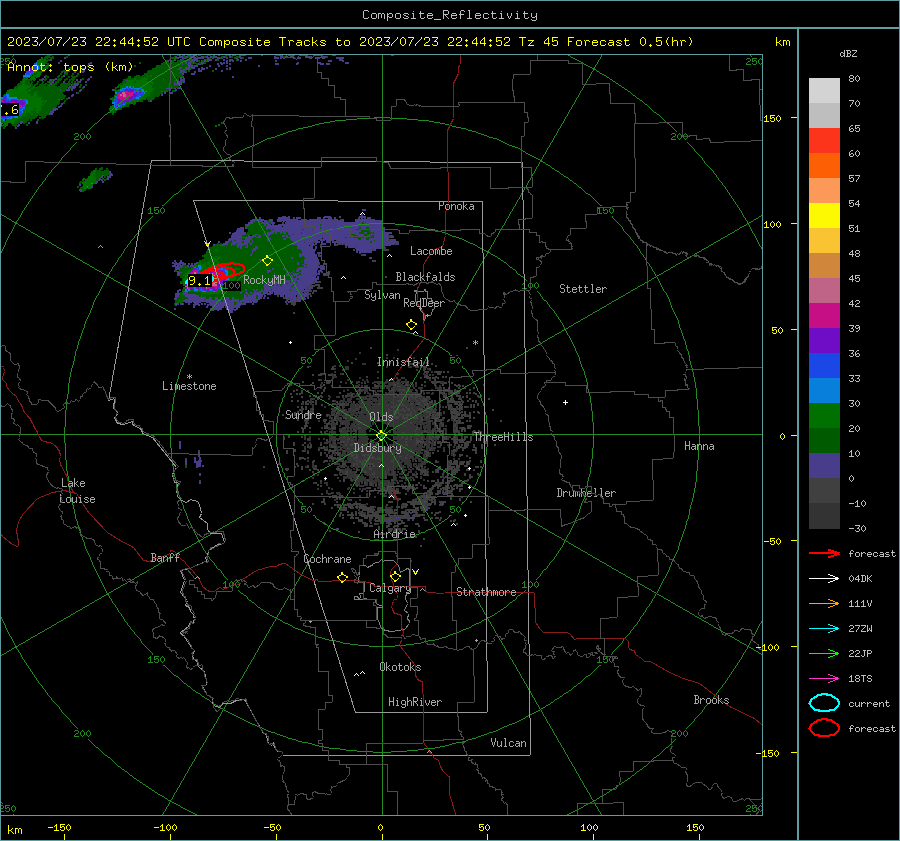The width and height of the screenshot is (900, 841).
Task: Click the yellow diamond marker near Cochrane
Action: (343, 578)
